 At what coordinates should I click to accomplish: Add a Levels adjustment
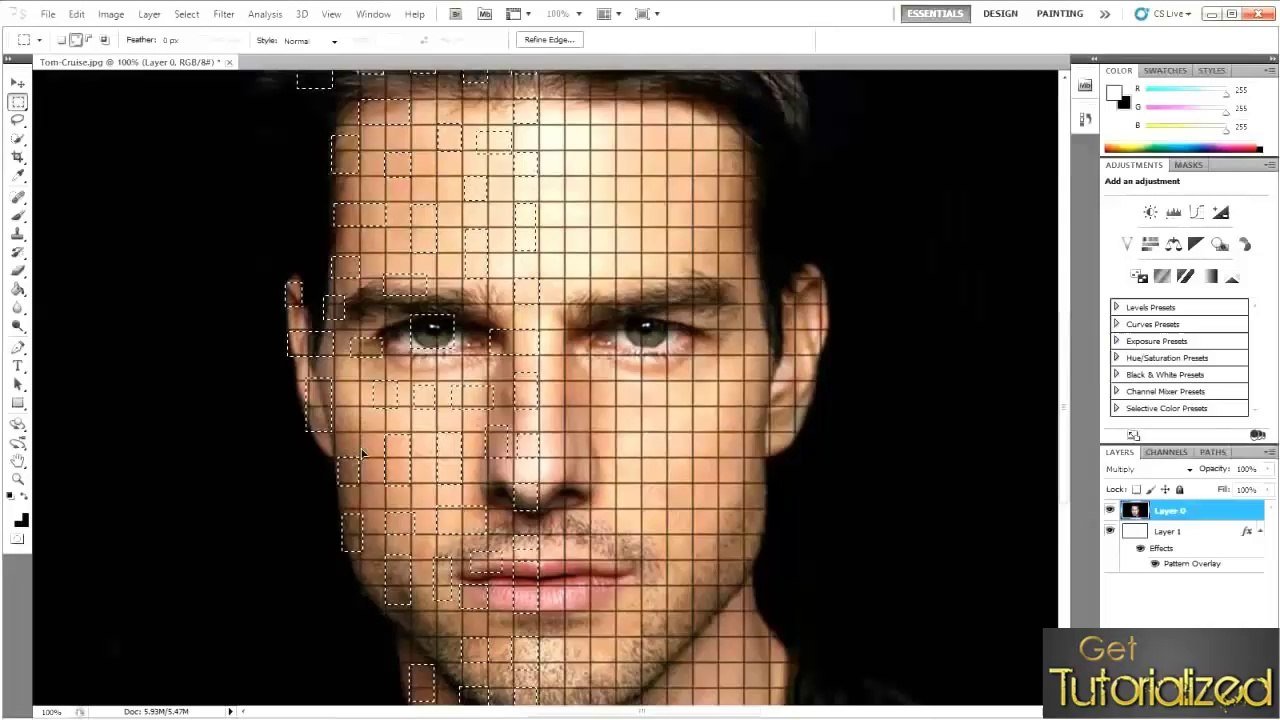(x=1173, y=212)
